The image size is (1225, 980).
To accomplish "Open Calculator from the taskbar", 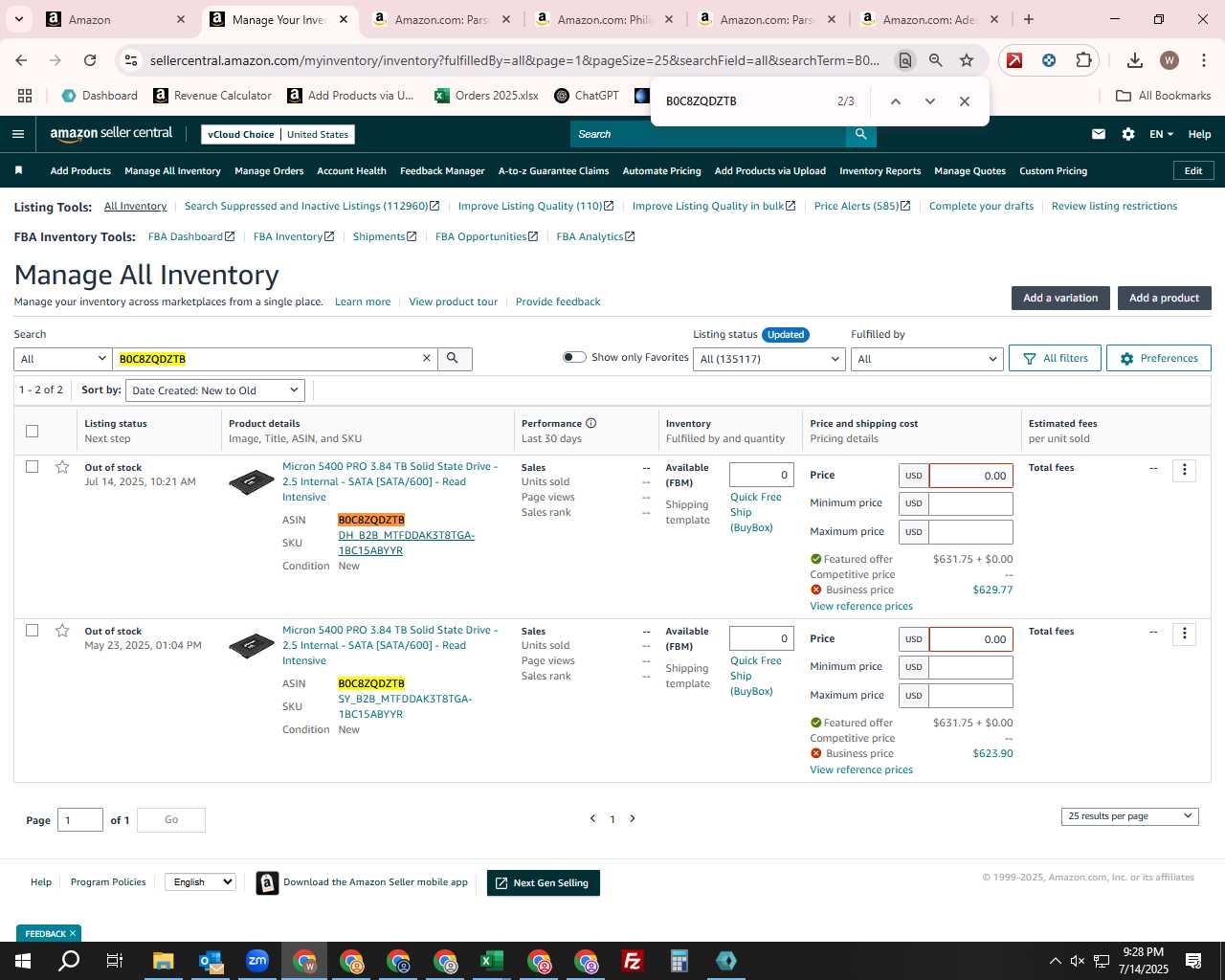I will point(679,961).
